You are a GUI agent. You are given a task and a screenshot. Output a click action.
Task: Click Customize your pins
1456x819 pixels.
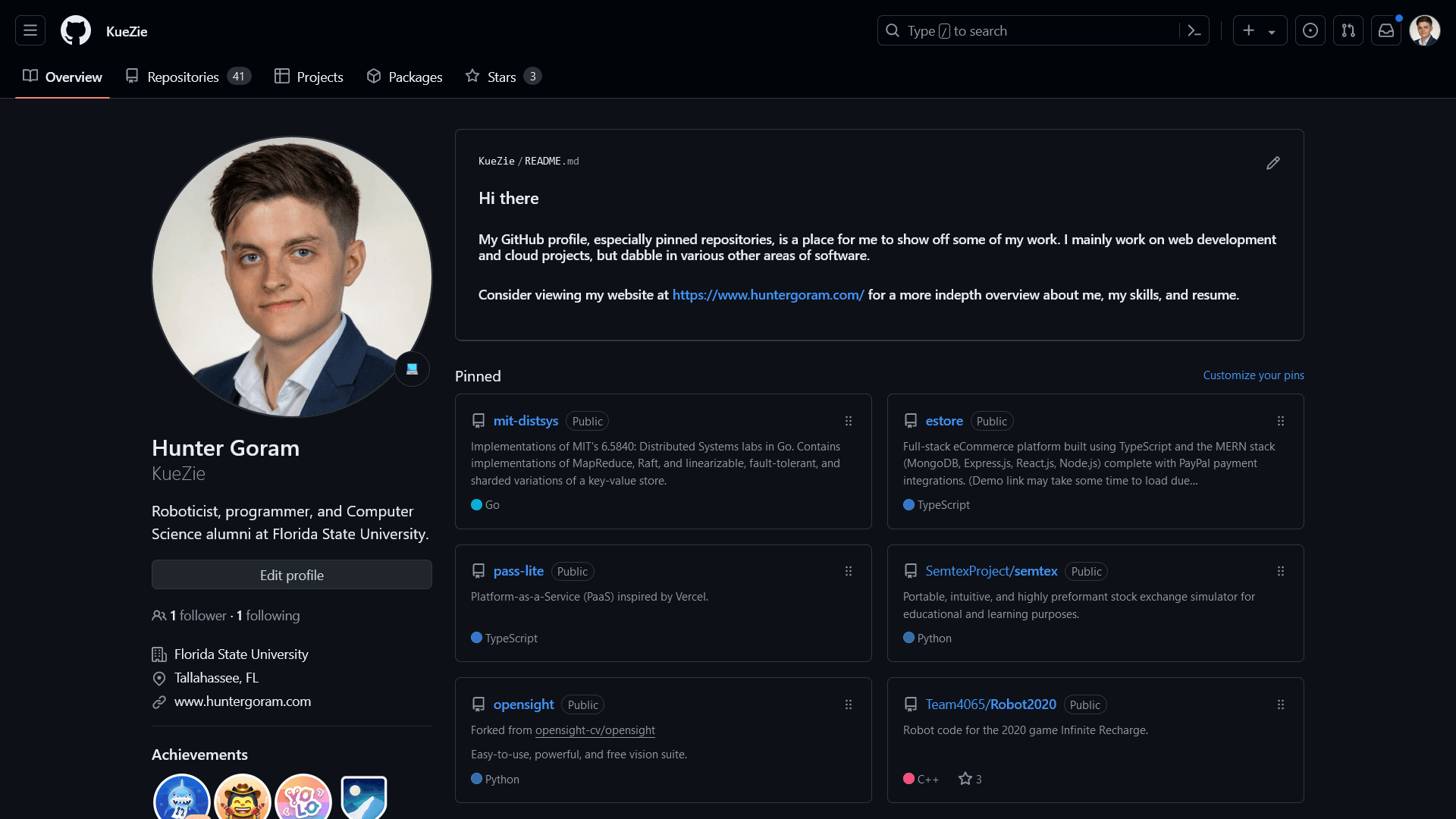coord(1254,375)
